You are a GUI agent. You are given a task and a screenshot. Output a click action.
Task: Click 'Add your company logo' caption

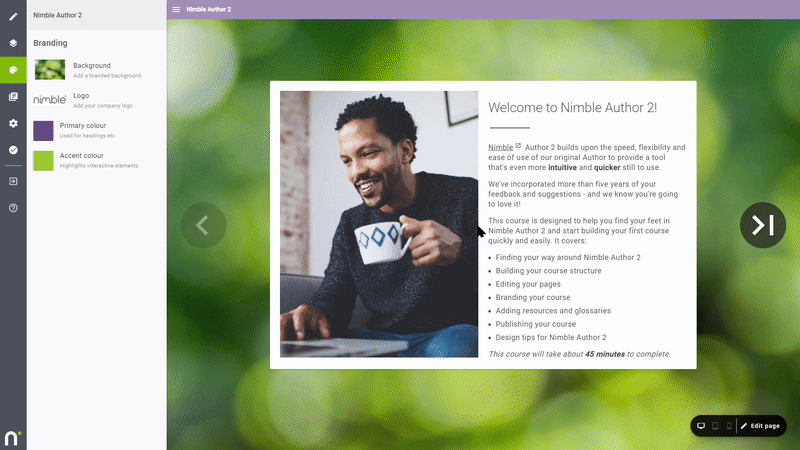(103, 106)
